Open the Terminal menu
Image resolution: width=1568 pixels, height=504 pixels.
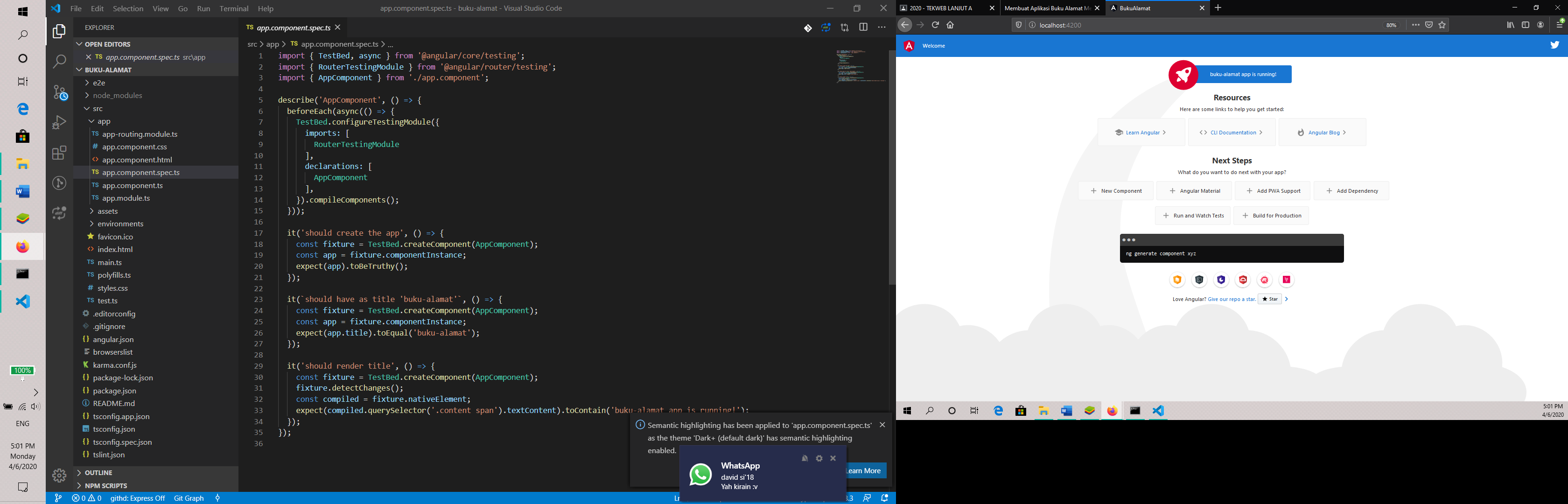(x=234, y=8)
